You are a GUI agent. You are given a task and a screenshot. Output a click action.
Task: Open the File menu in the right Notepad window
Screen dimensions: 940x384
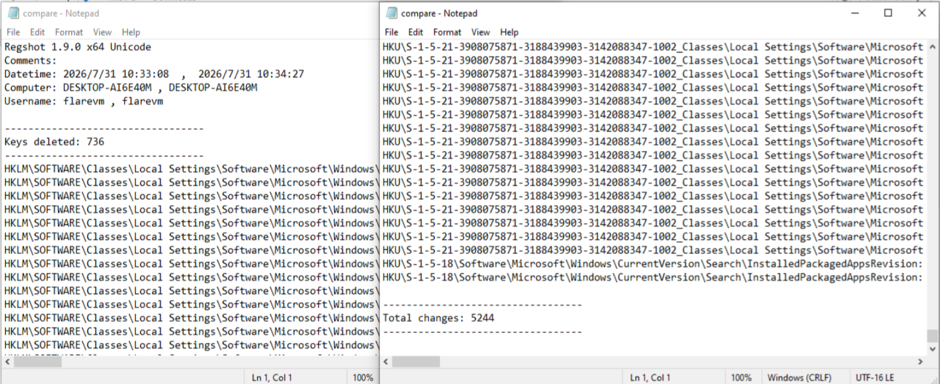(x=391, y=32)
